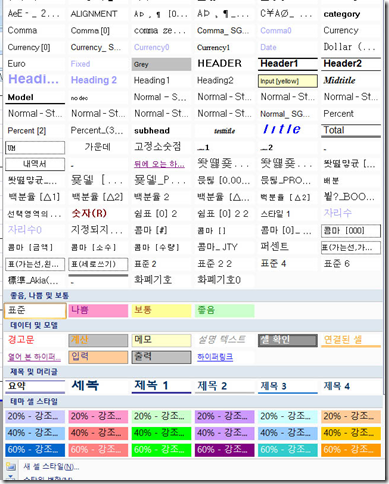Choose the Header1 style
Screen dimensions: 389x484
point(288,64)
